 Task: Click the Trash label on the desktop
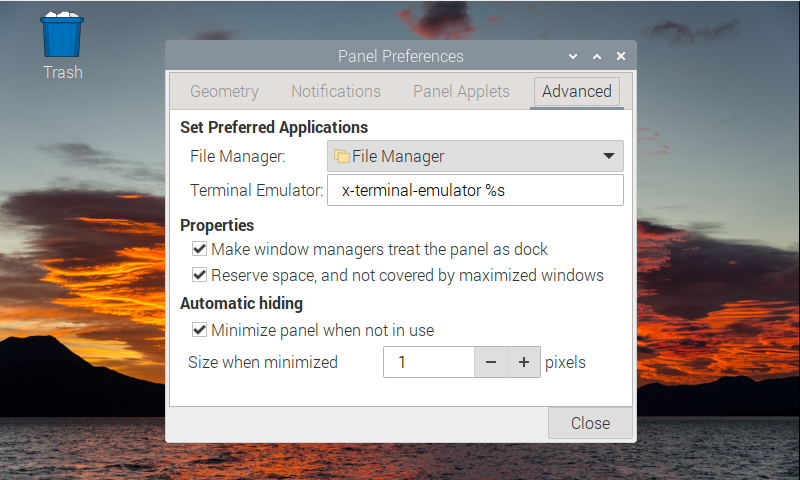(62, 72)
